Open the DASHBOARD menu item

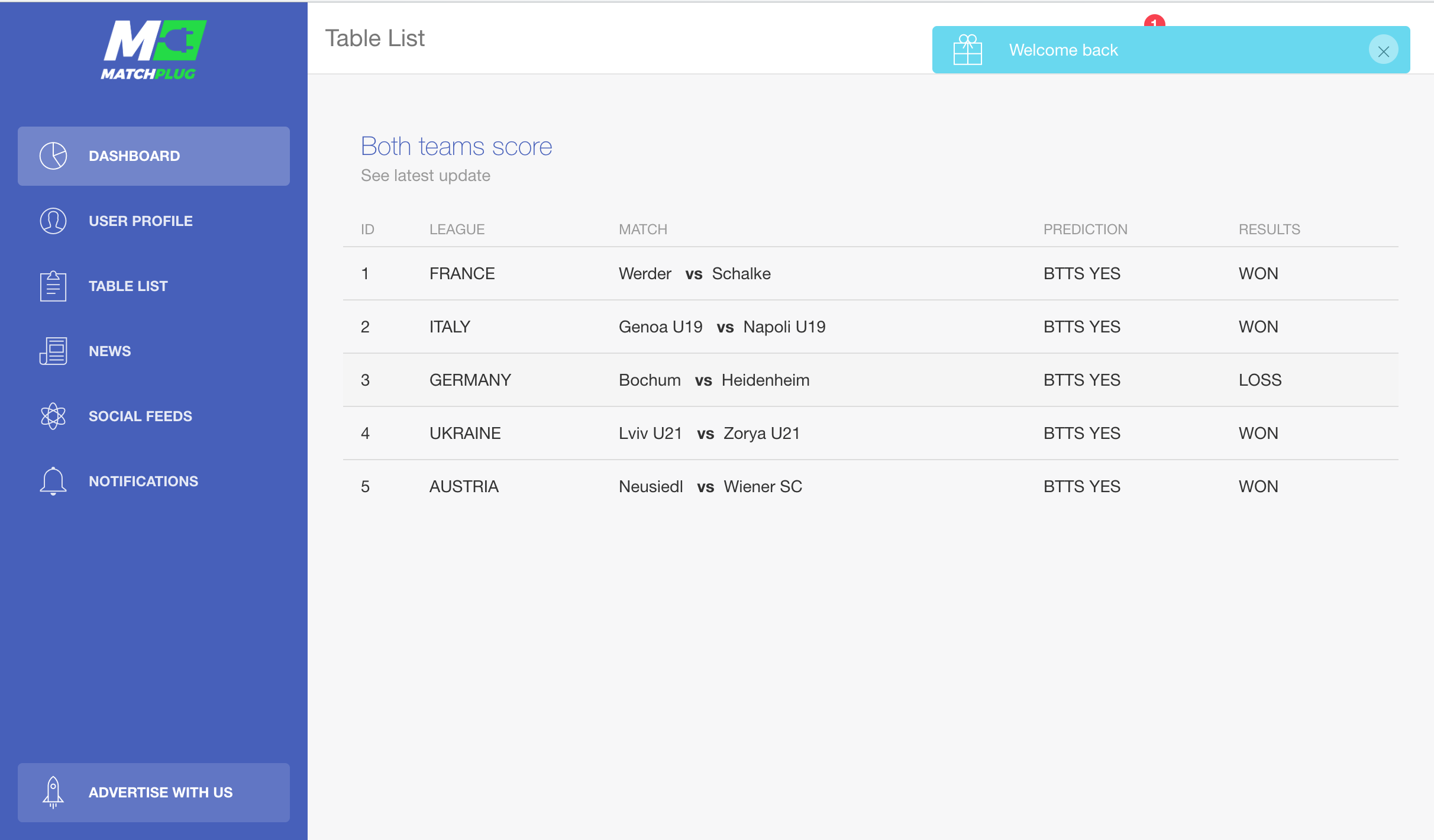[134, 156]
